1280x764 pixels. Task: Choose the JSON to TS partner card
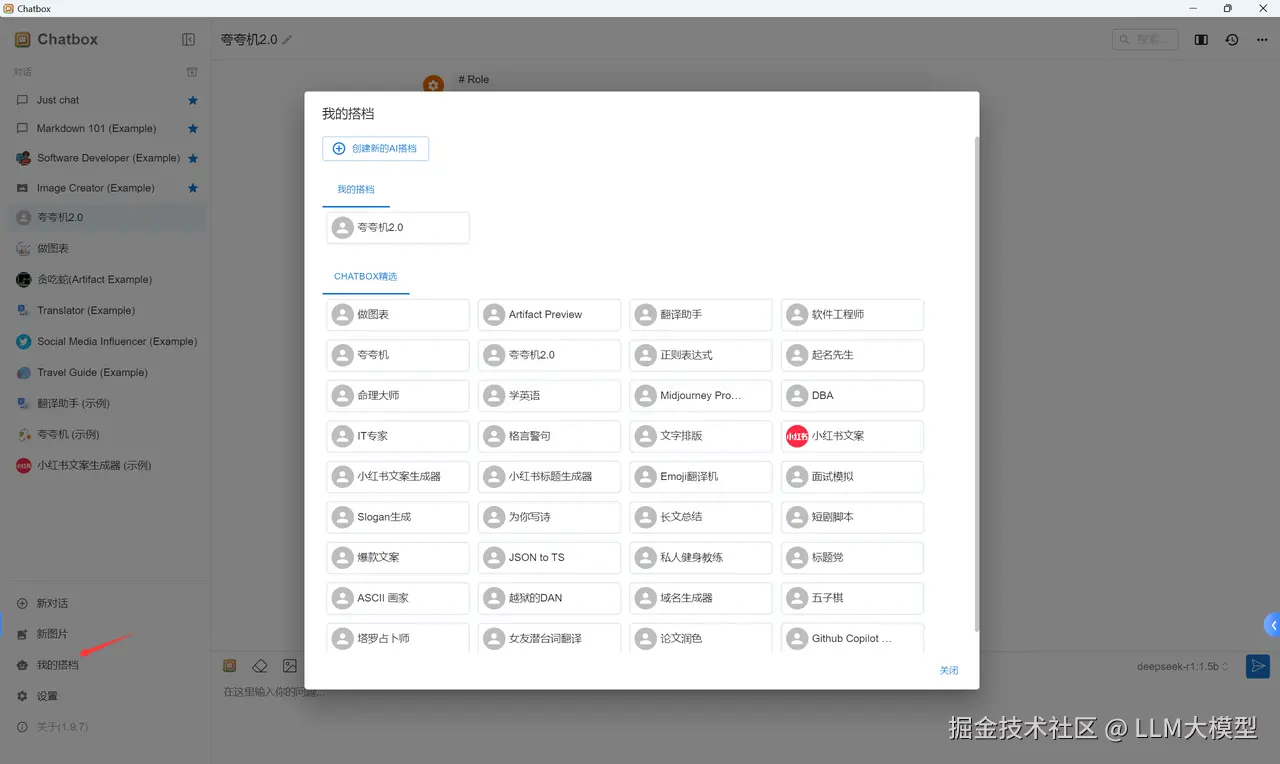coord(549,557)
